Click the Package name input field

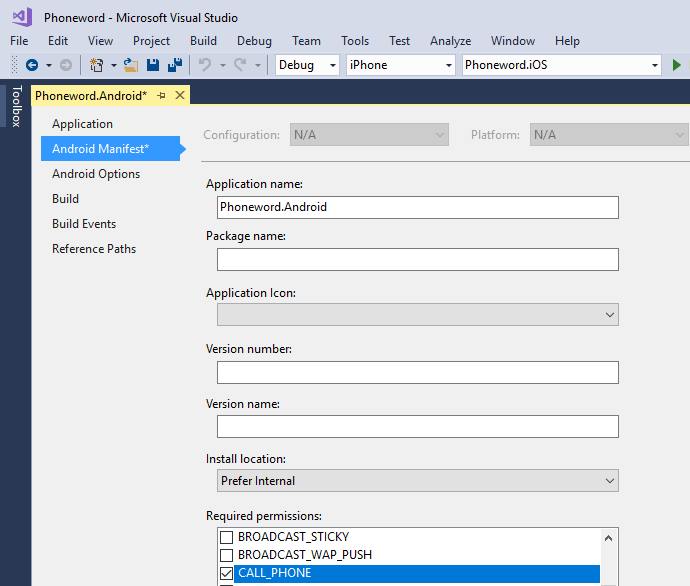(417, 260)
